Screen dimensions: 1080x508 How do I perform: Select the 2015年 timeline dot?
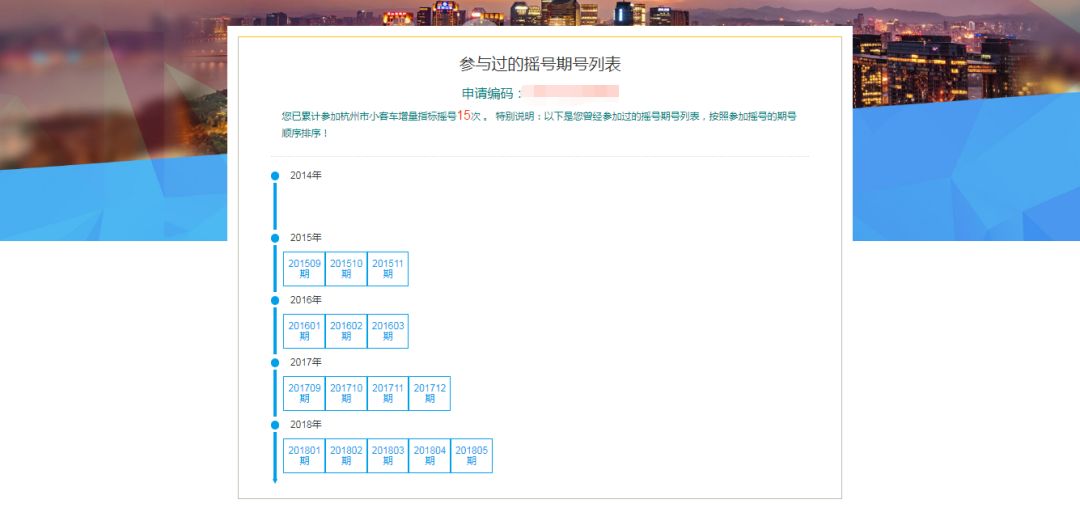[275, 238]
